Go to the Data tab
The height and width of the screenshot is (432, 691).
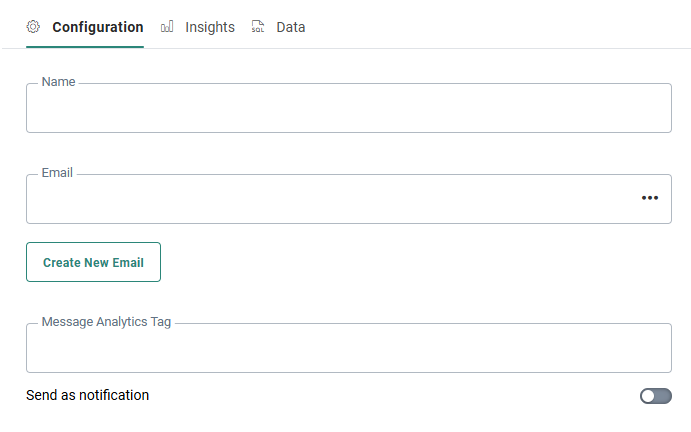tap(291, 27)
